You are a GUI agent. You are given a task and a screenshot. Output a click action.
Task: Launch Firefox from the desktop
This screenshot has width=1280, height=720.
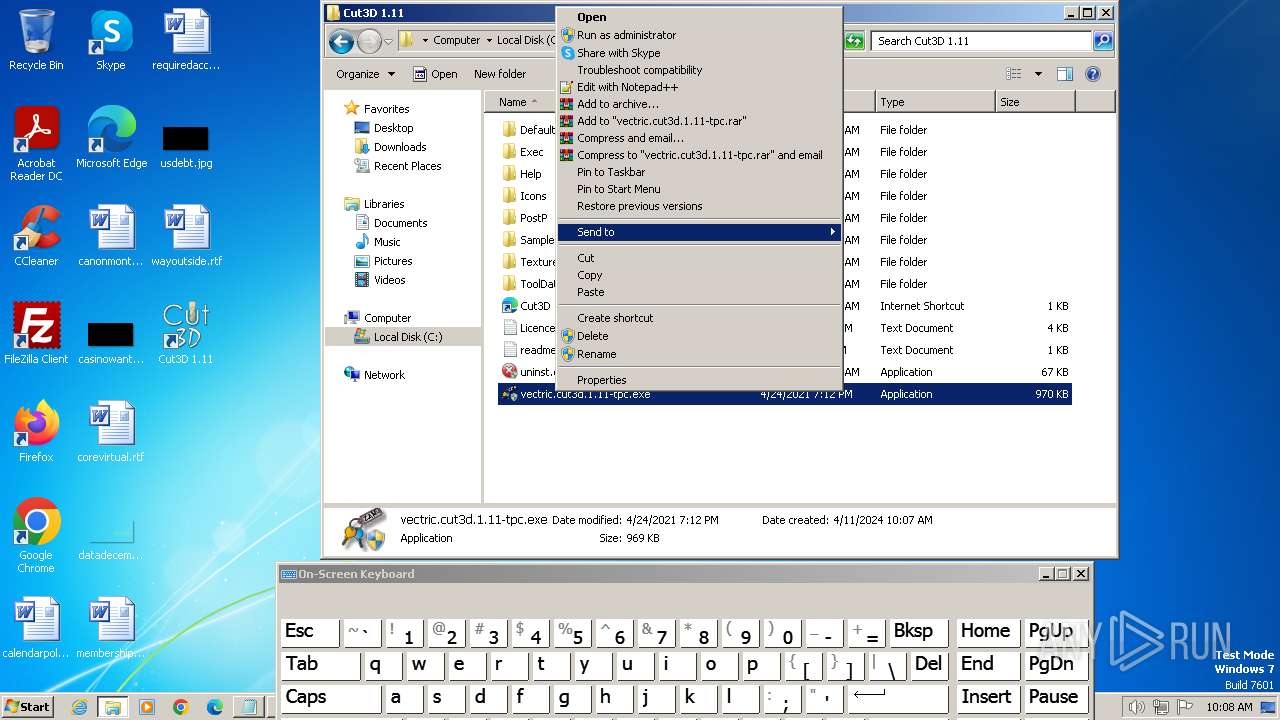(36, 432)
